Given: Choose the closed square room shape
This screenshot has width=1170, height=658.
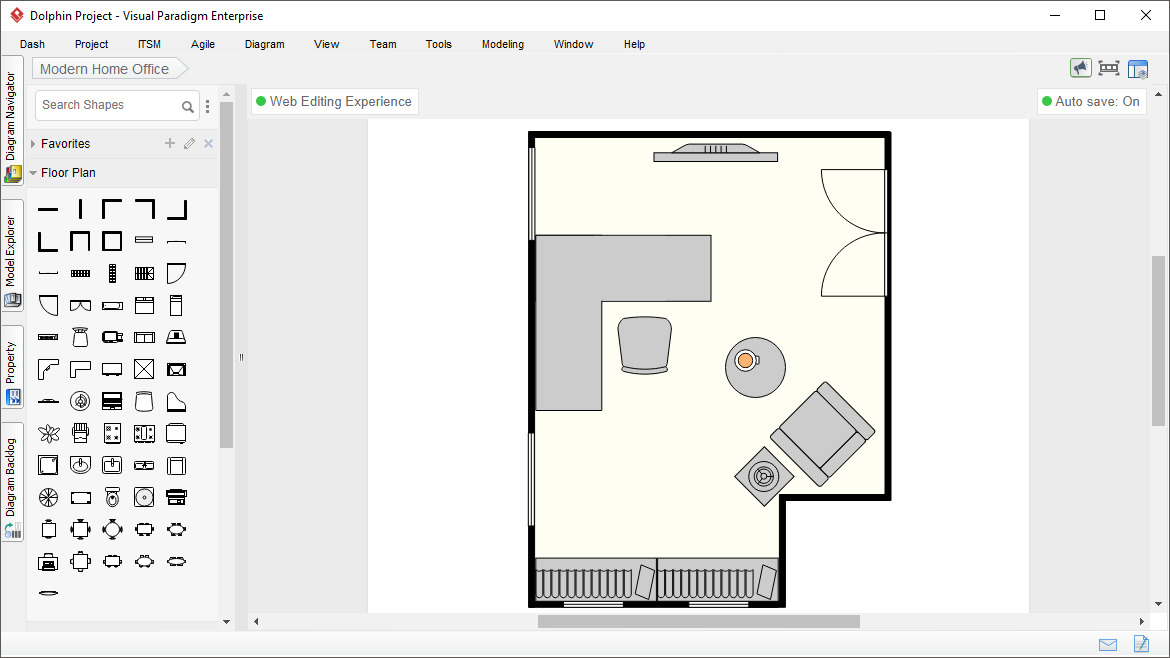Looking at the screenshot, I should point(112,241).
